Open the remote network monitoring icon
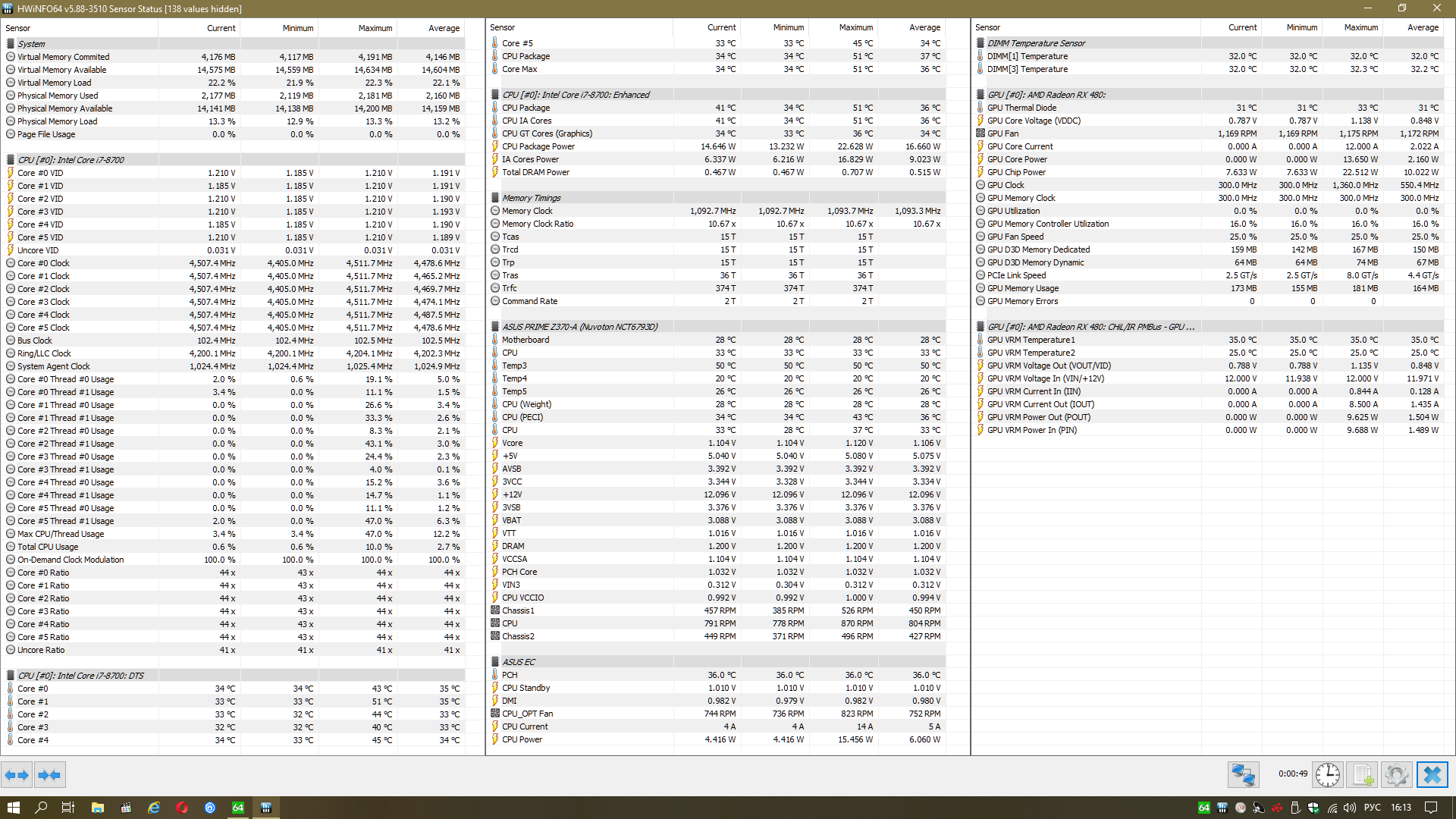This screenshot has width=1456, height=819. (x=1244, y=775)
